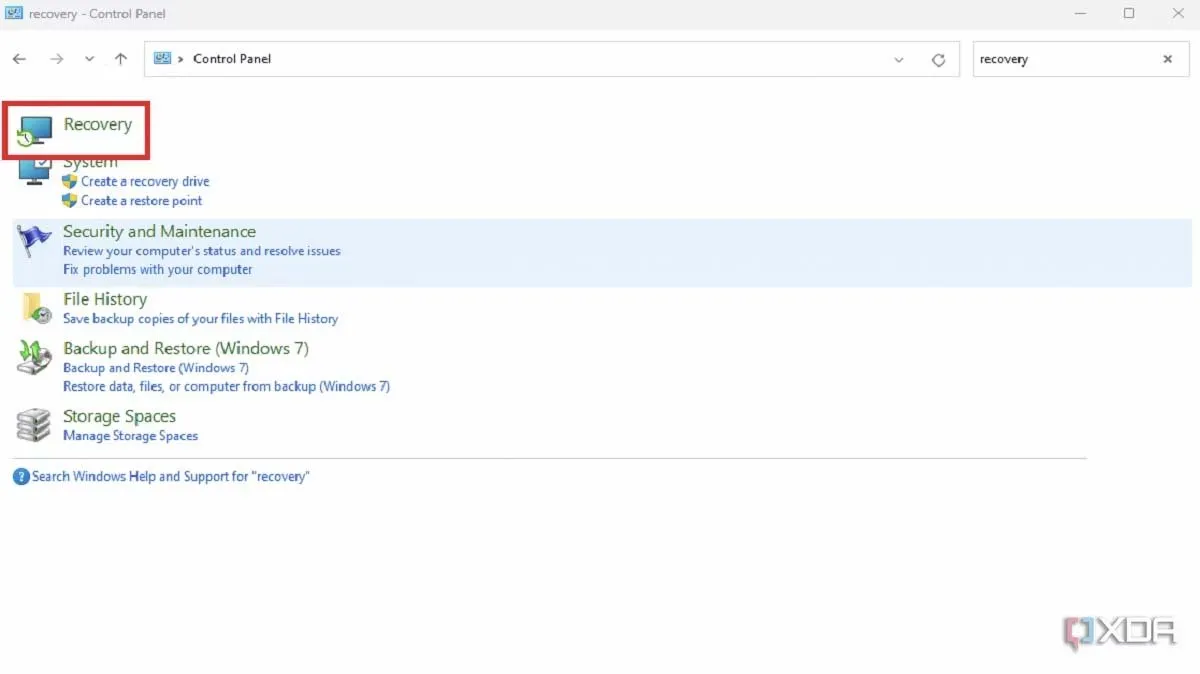Click the File History folder icon
1200x674 pixels.
coord(36,308)
